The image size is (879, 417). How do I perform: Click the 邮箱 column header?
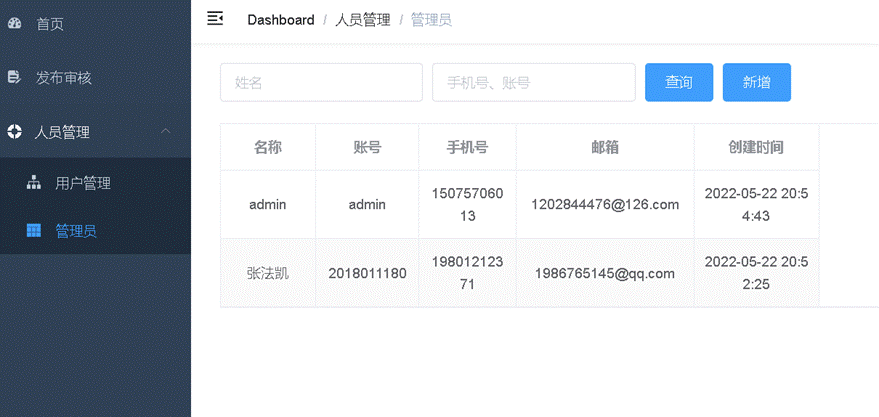(605, 147)
